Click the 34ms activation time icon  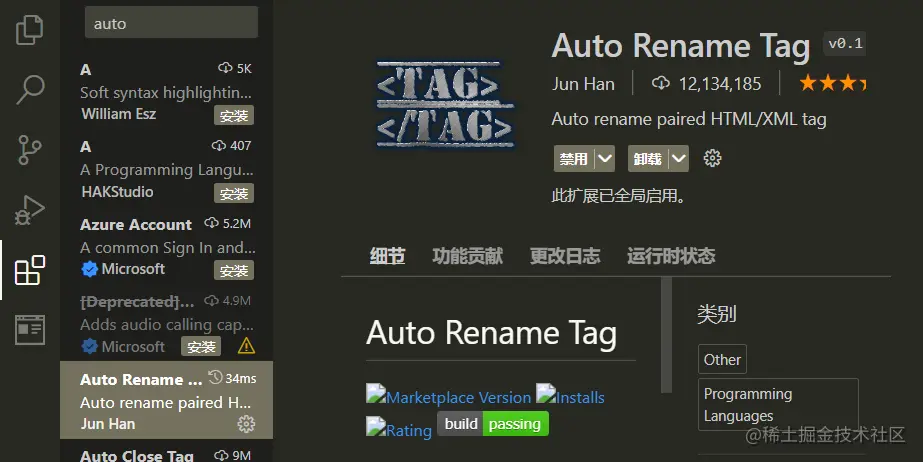[215, 377]
